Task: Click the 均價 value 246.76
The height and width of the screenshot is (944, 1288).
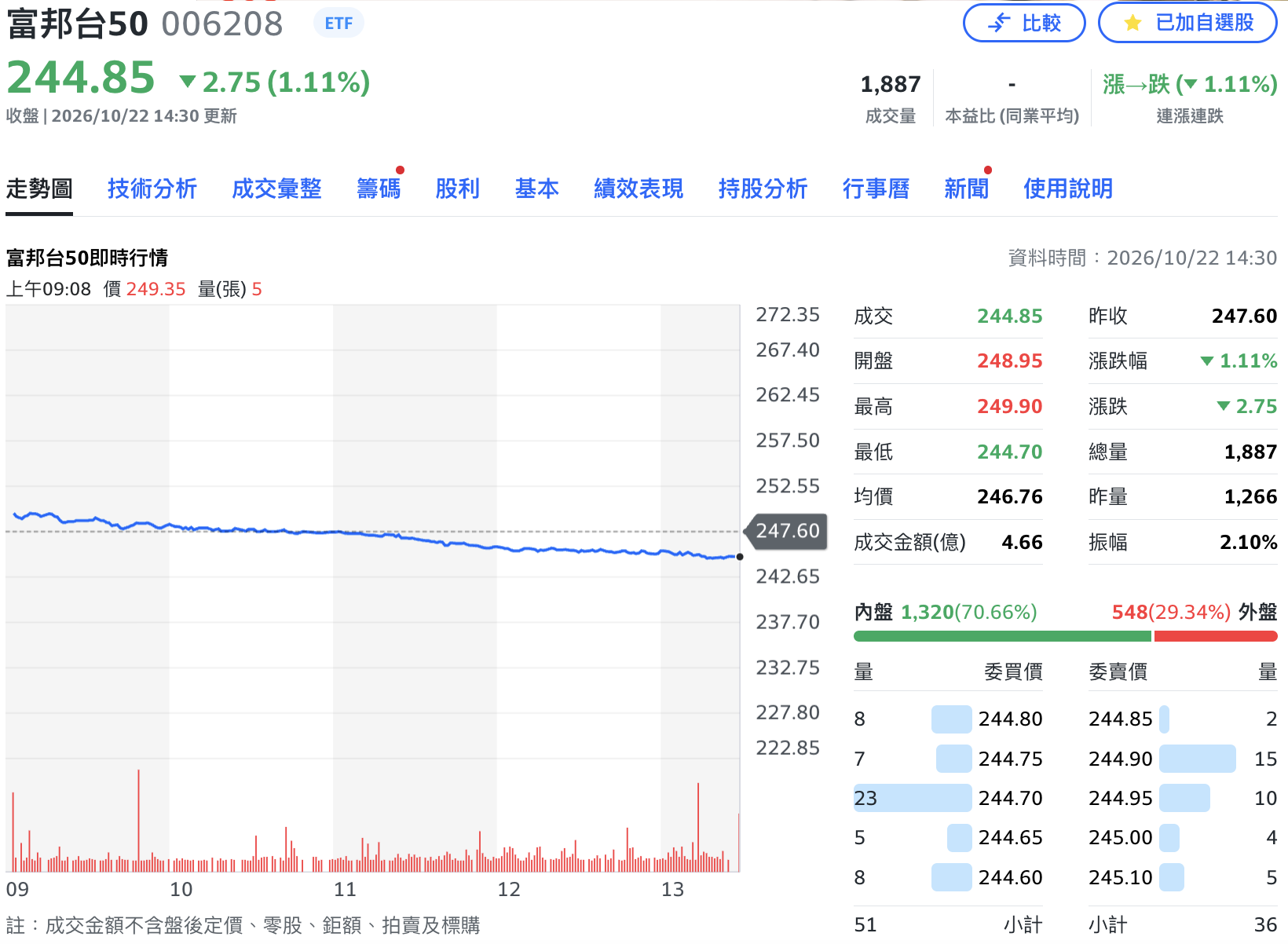Action: point(1010,497)
